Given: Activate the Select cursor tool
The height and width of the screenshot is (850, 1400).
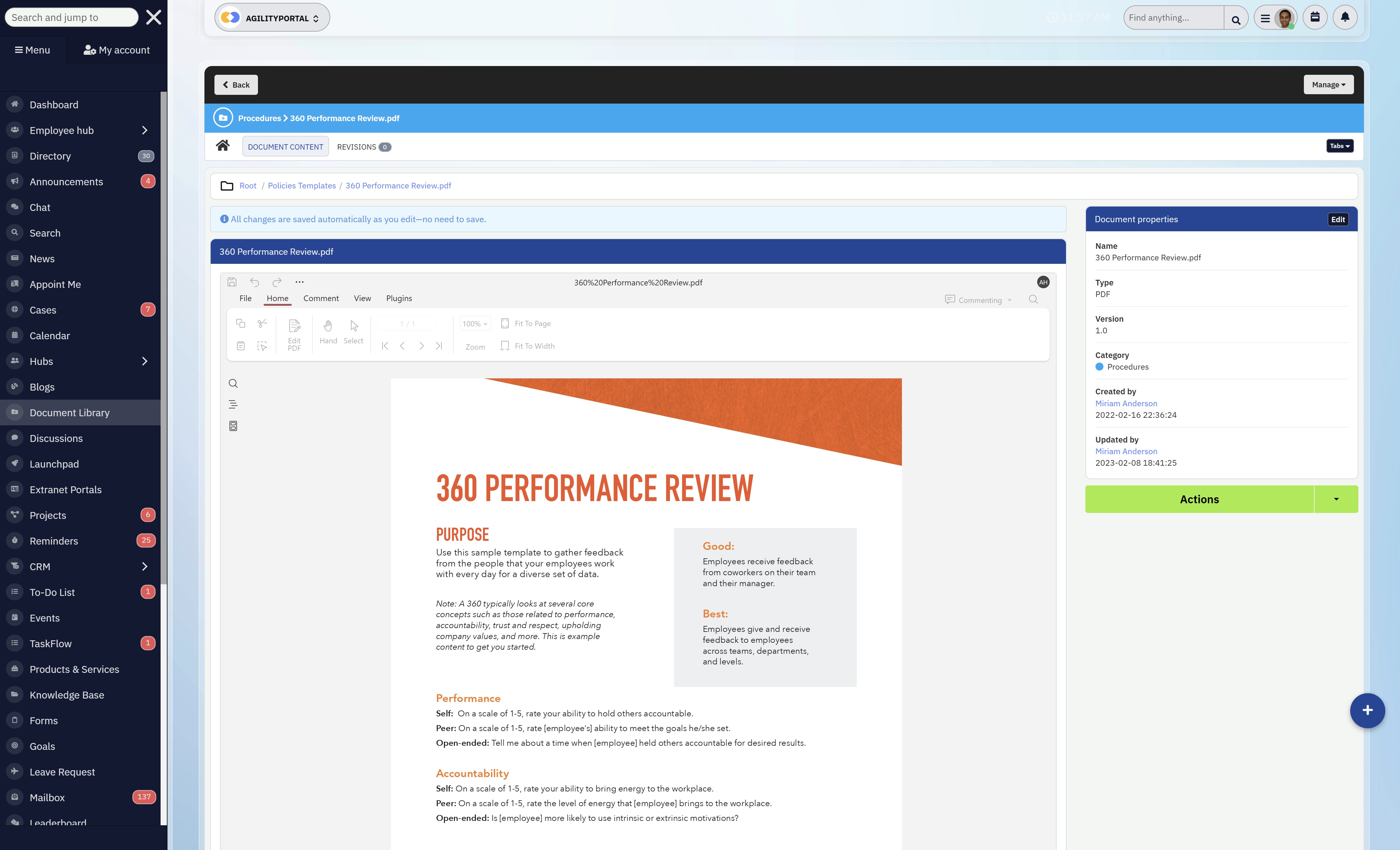Looking at the screenshot, I should coord(353,331).
